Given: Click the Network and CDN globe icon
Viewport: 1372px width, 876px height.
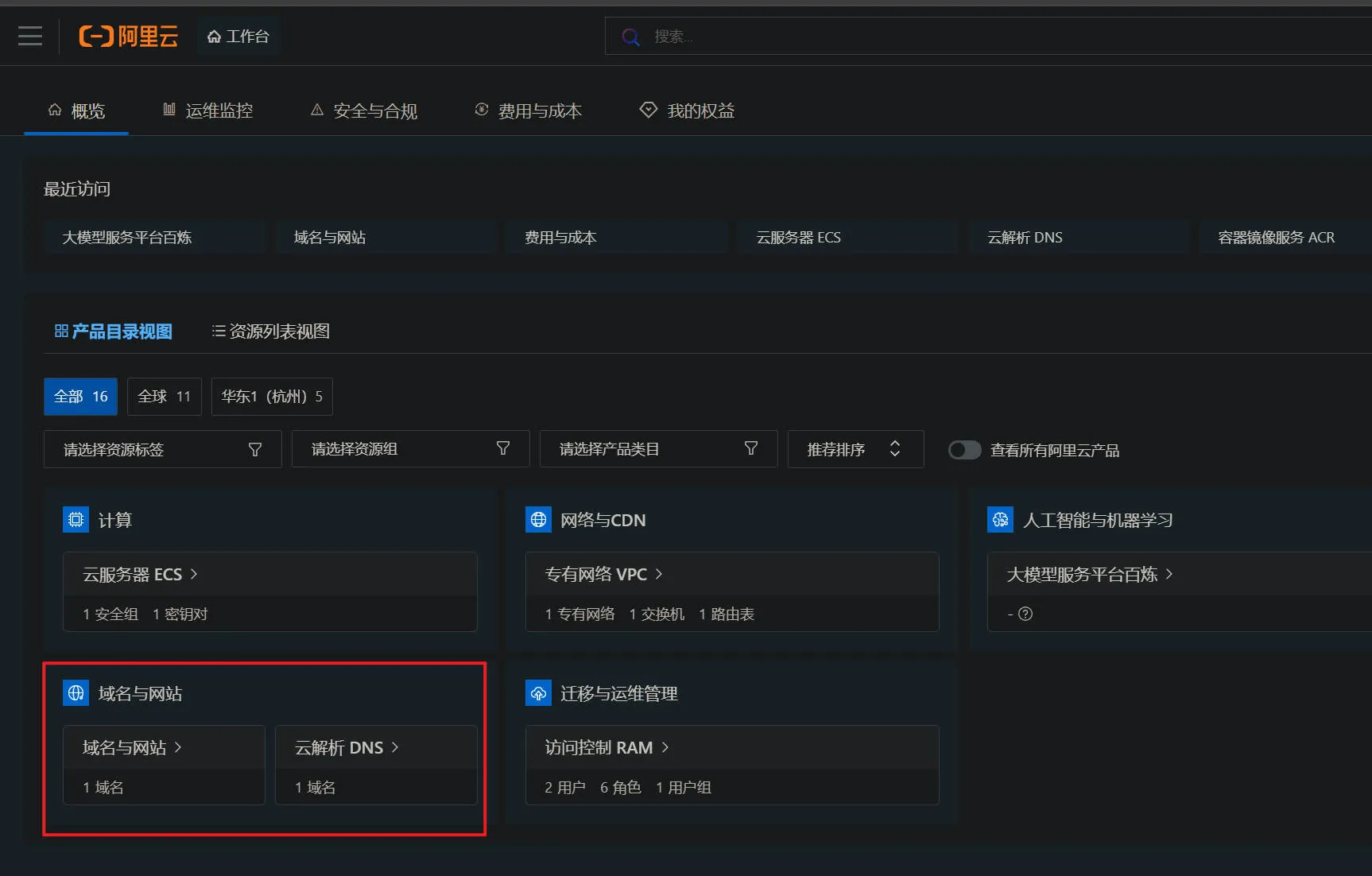Looking at the screenshot, I should (x=538, y=520).
